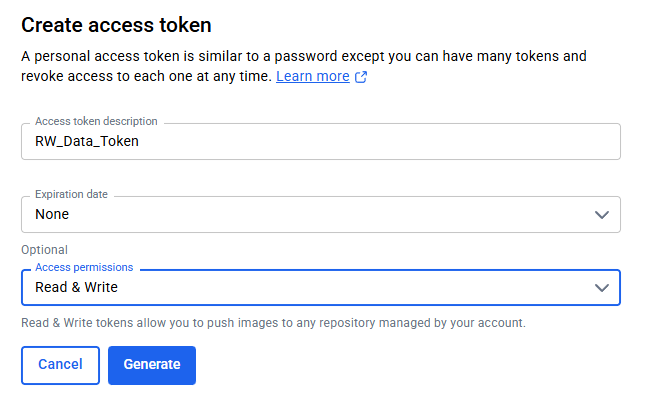Click the Access token description floating label
671x409 pixels.
click(x=96, y=121)
